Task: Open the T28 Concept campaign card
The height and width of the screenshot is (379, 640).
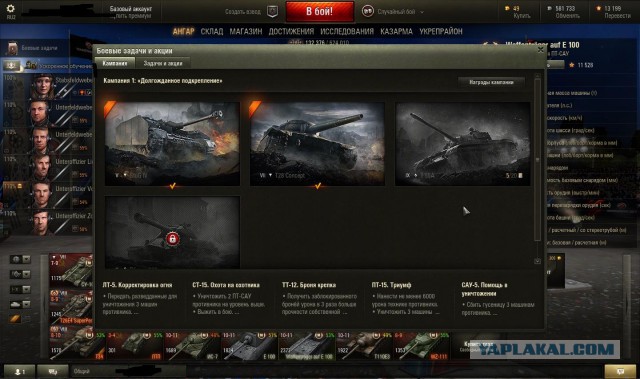Action: [317, 144]
